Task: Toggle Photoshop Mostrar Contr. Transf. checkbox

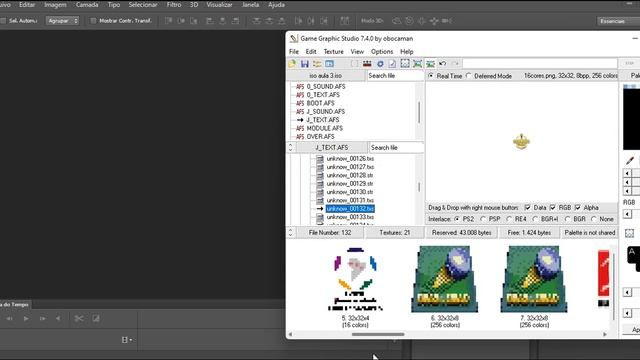Action: (x=93, y=21)
